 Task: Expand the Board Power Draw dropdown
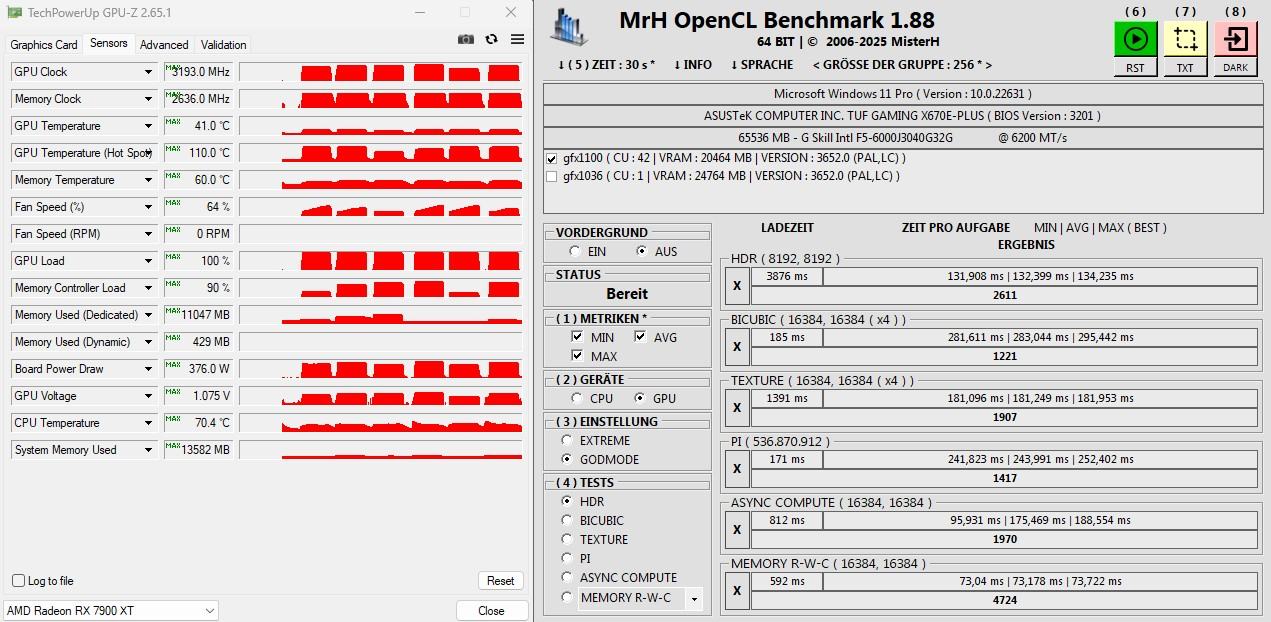tap(148, 369)
